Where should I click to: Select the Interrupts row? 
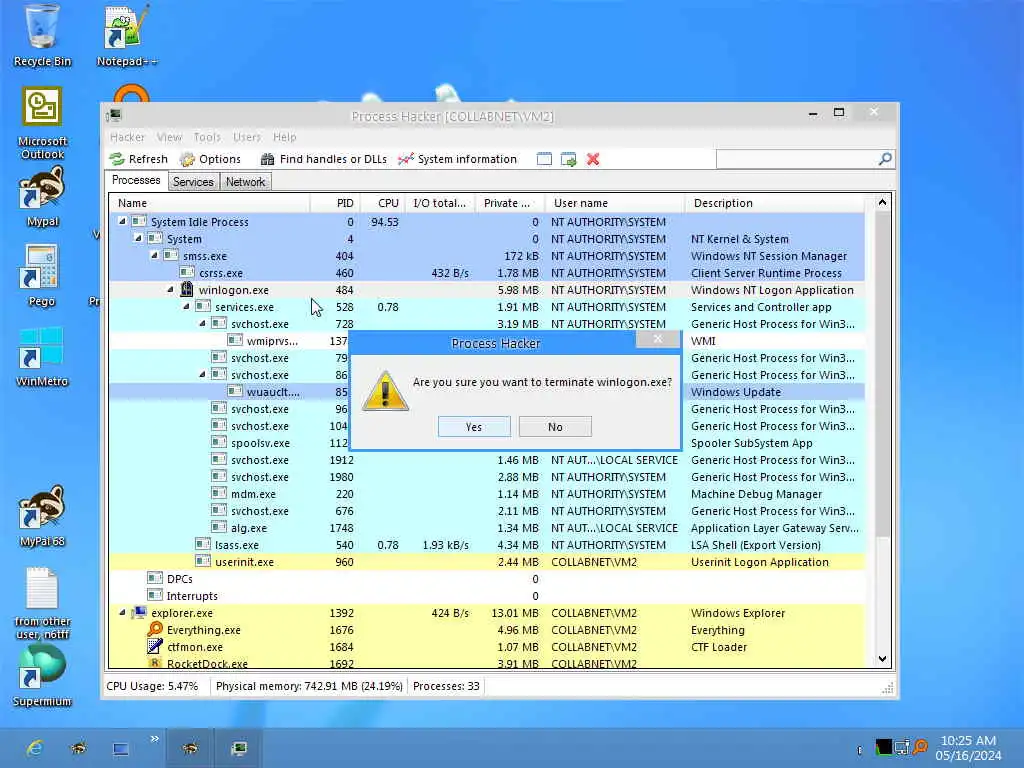point(487,596)
